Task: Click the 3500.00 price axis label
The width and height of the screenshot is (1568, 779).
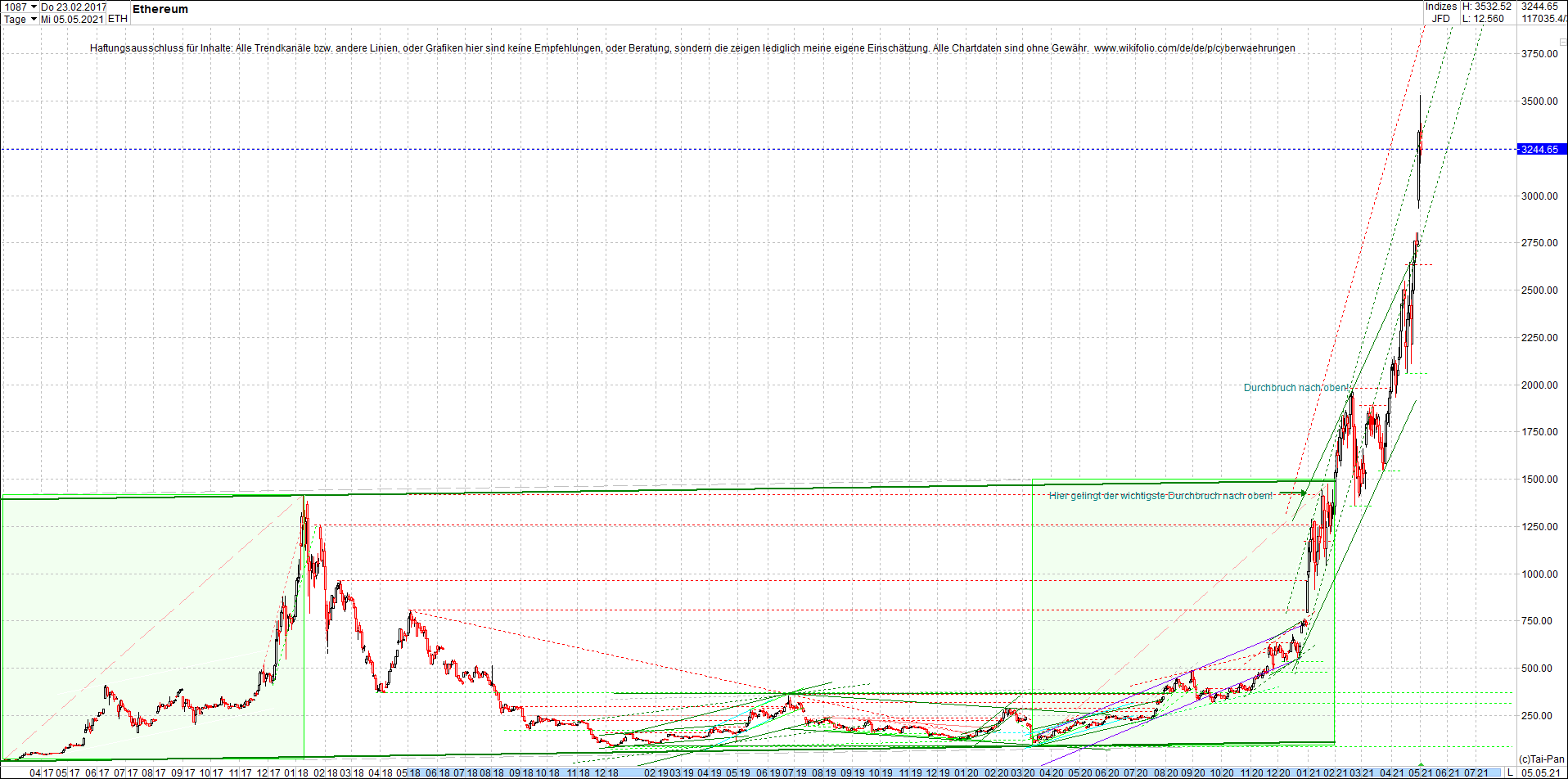Action: 1539,101
